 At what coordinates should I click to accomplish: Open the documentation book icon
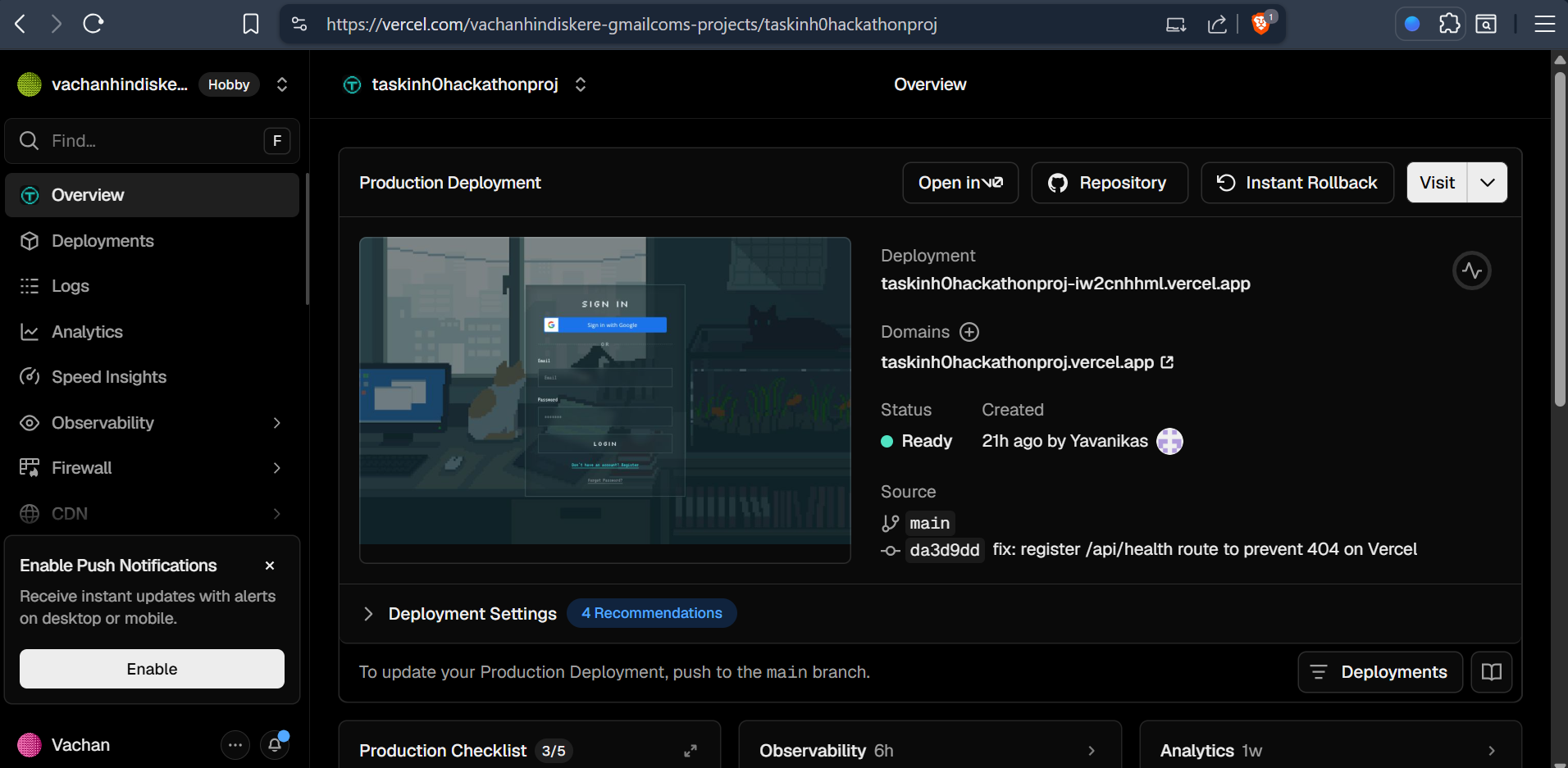(x=1492, y=672)
